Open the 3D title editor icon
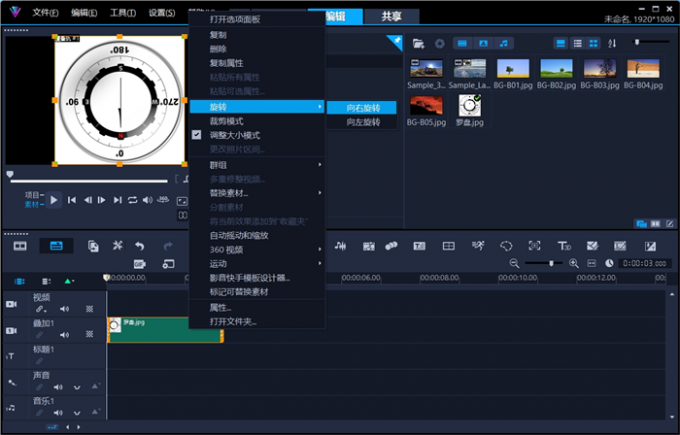Viewport: 680px width, 435px height. [x=564, y=246]
